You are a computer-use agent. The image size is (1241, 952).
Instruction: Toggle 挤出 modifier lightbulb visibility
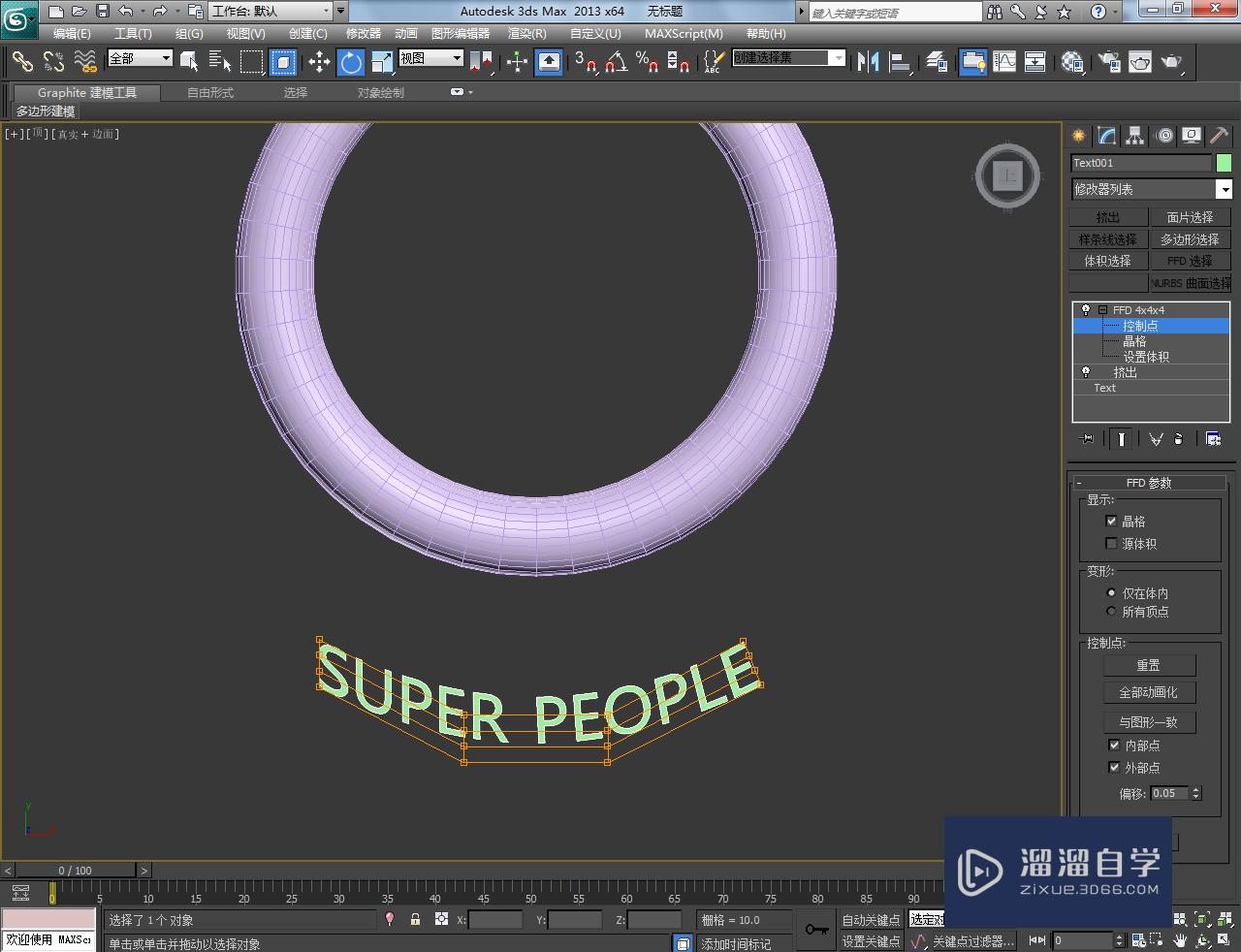[x=1086, y=372]
